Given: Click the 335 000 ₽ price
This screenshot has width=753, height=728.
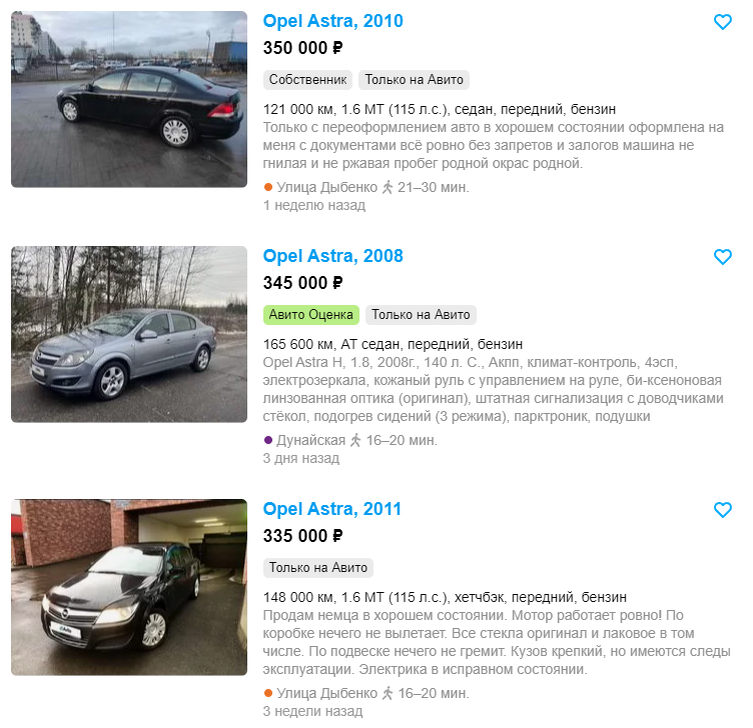Looking at the screenshot, I should click(x=303, y=536).
